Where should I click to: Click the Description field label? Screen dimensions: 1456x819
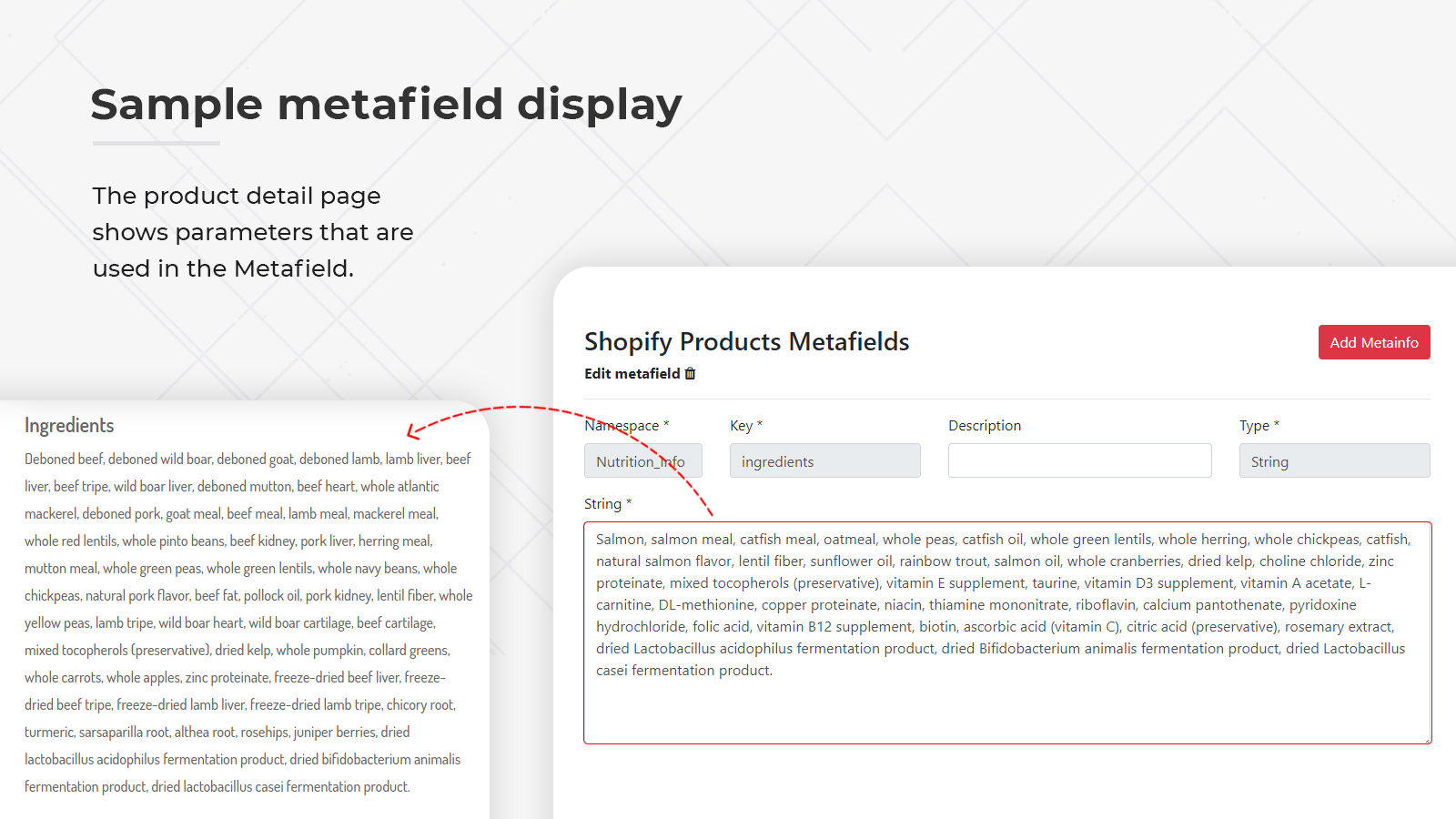tap(985, 426)
